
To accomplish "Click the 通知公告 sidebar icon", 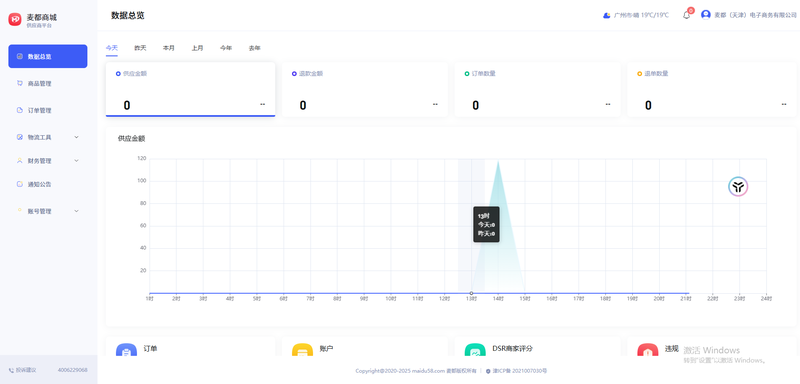I will (x=20, y=184).
